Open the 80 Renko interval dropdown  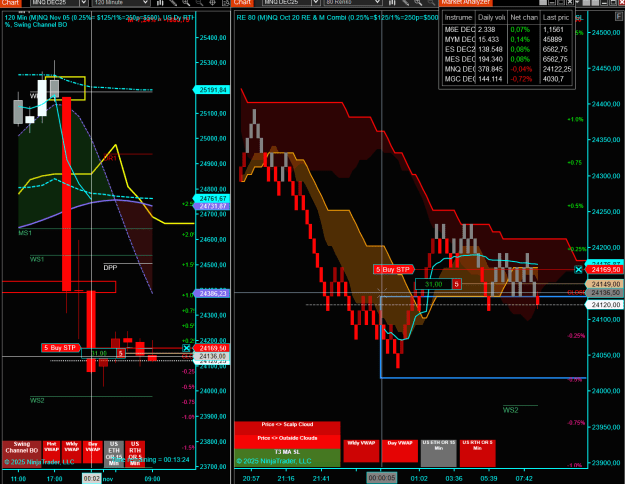pyautogui.click(x=353, y=3)
